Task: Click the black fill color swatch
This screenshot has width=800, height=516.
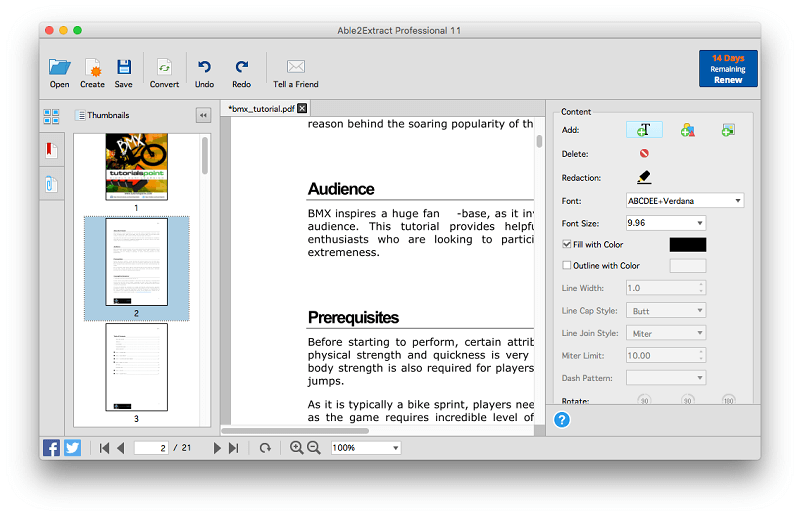Action: (x=688, y=244)
